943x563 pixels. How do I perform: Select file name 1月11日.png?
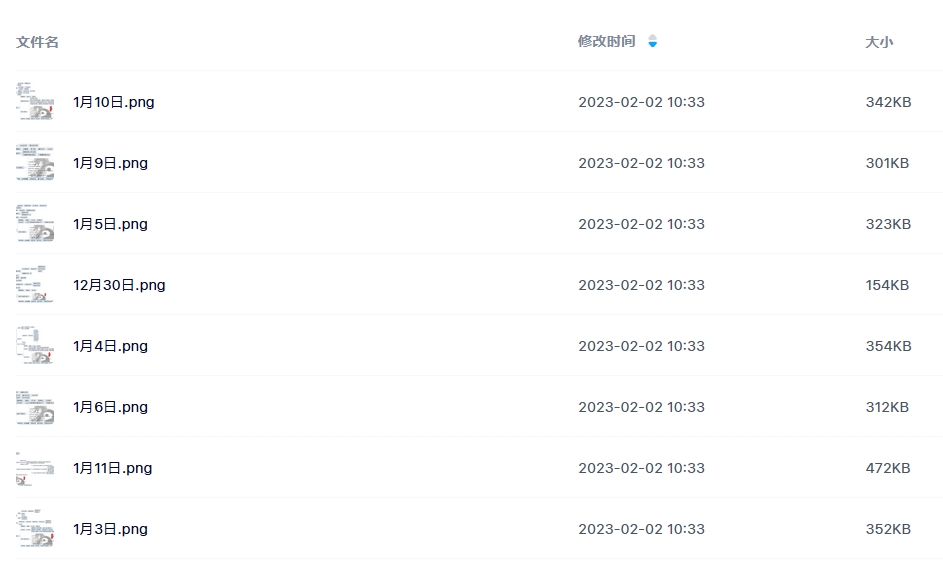(x=112, y=468)
